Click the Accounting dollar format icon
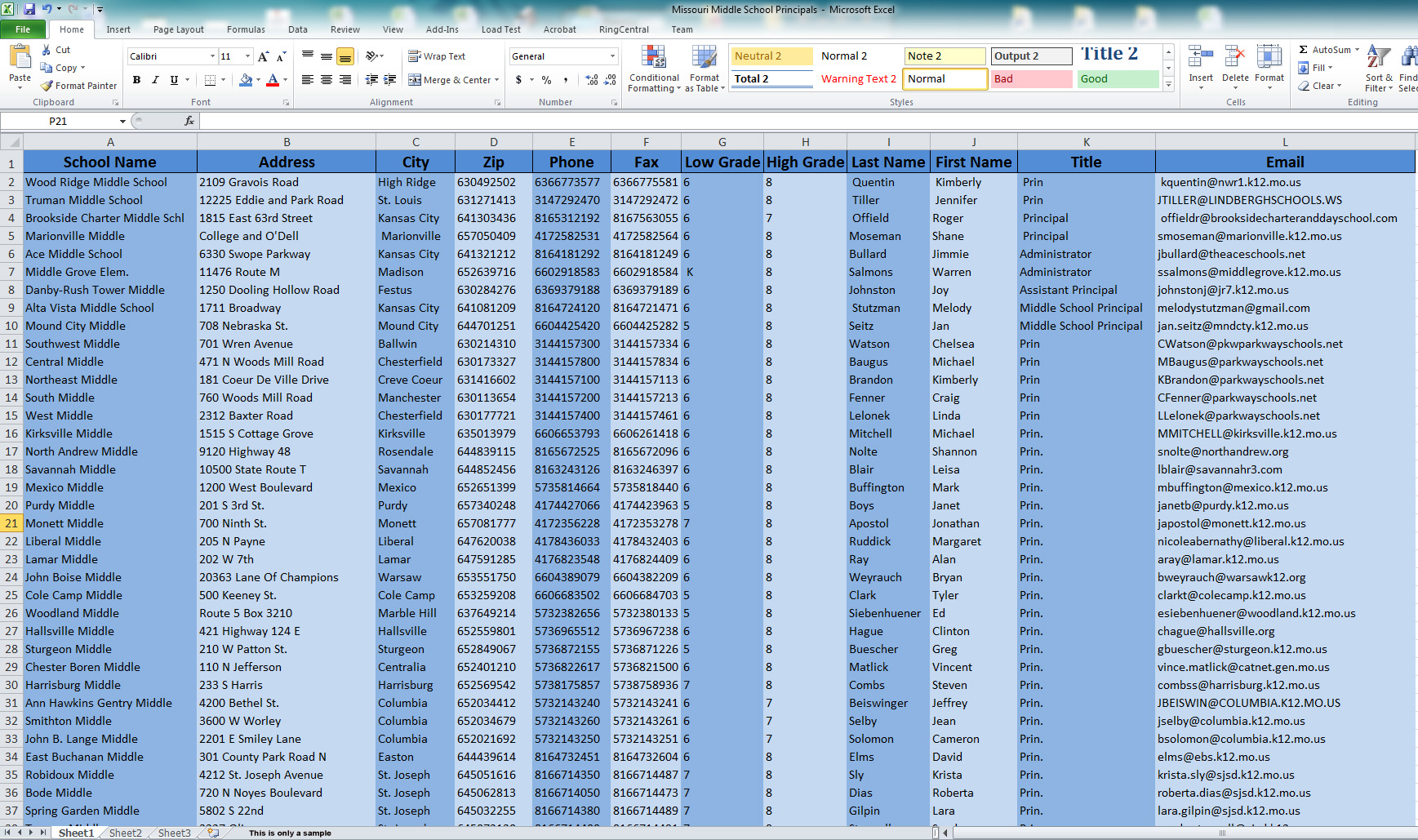The image size is (1418, 840). pos(518,80)
